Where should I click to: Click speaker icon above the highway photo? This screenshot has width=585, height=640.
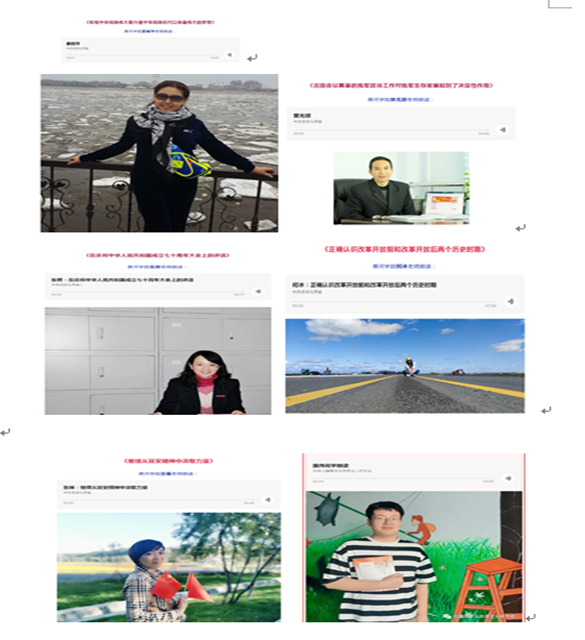[511, 301]
